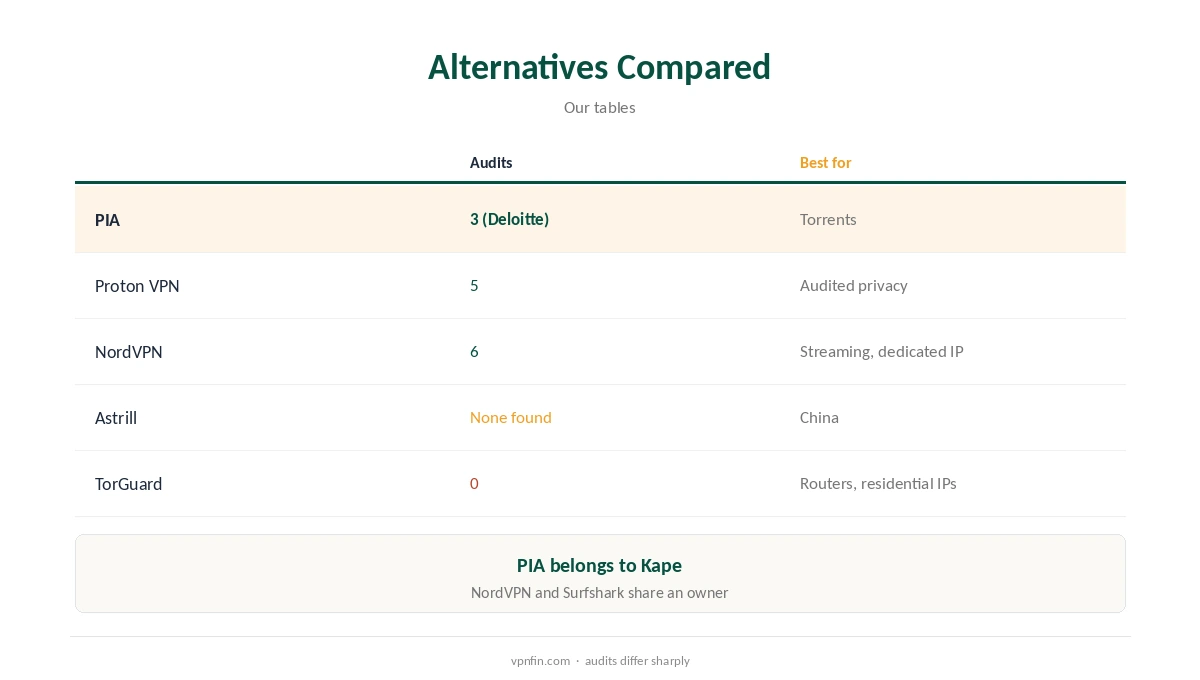Click Proton VPN's audit count 5
The height and width of the screenshot is (680, 1200).
tap(474, 285)
